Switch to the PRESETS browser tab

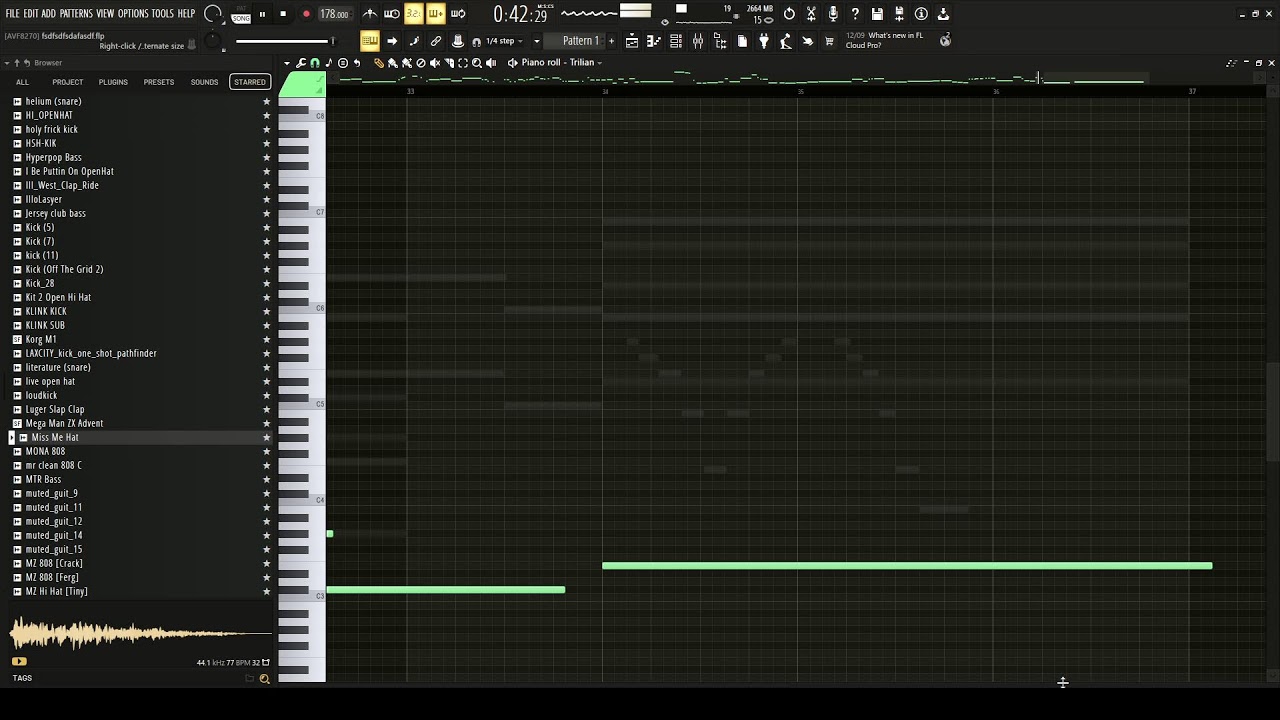(158, 82)
